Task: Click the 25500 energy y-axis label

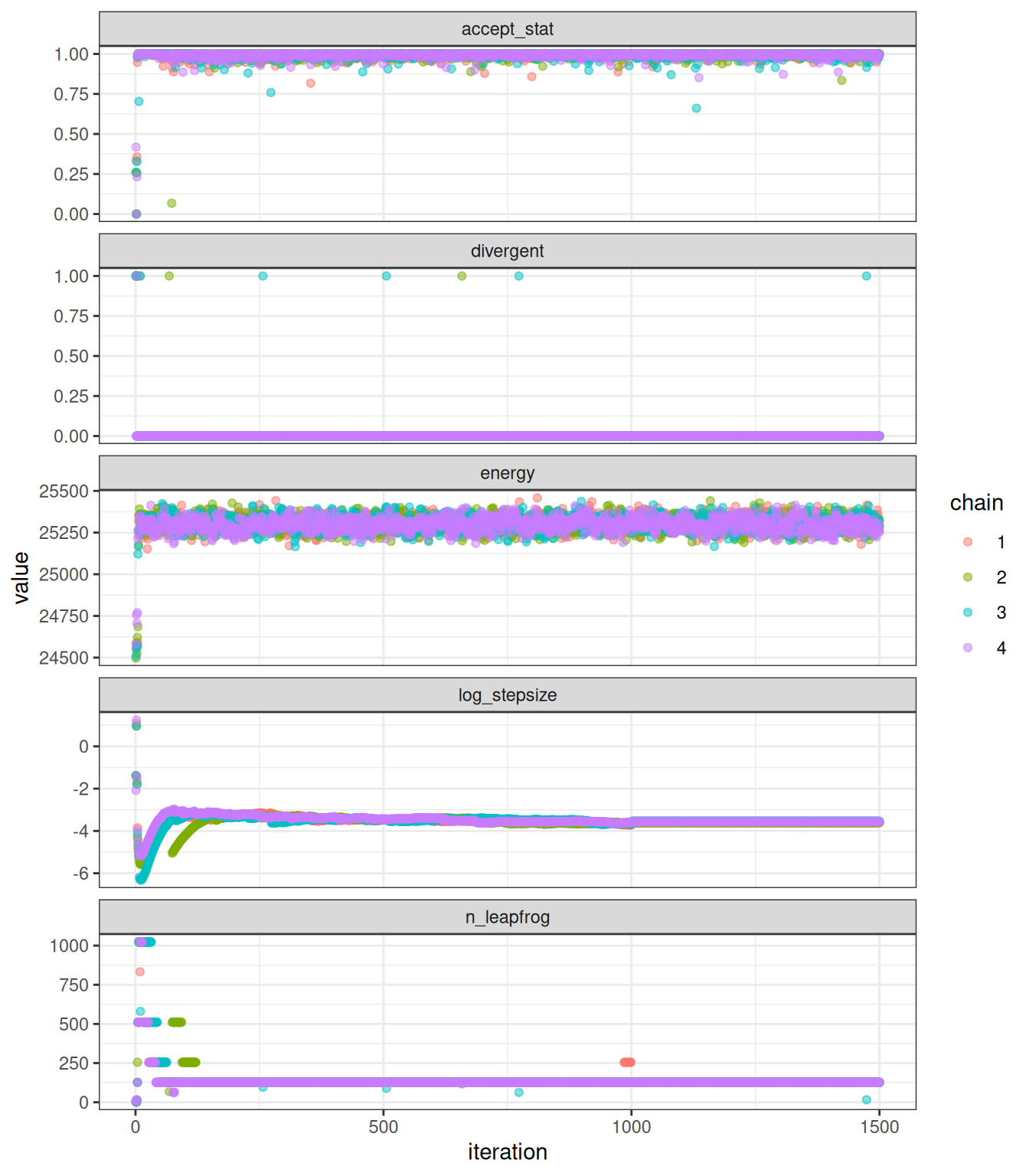Action: (x=64, y=492)
